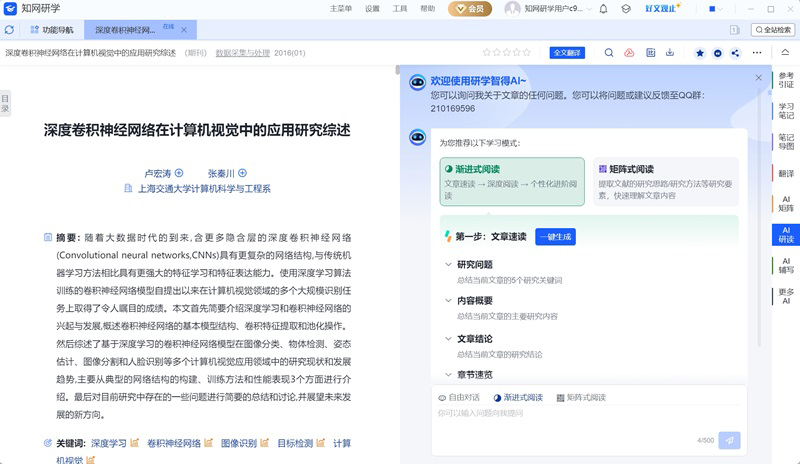Collapse the 章节速览 section

point(448,375)
